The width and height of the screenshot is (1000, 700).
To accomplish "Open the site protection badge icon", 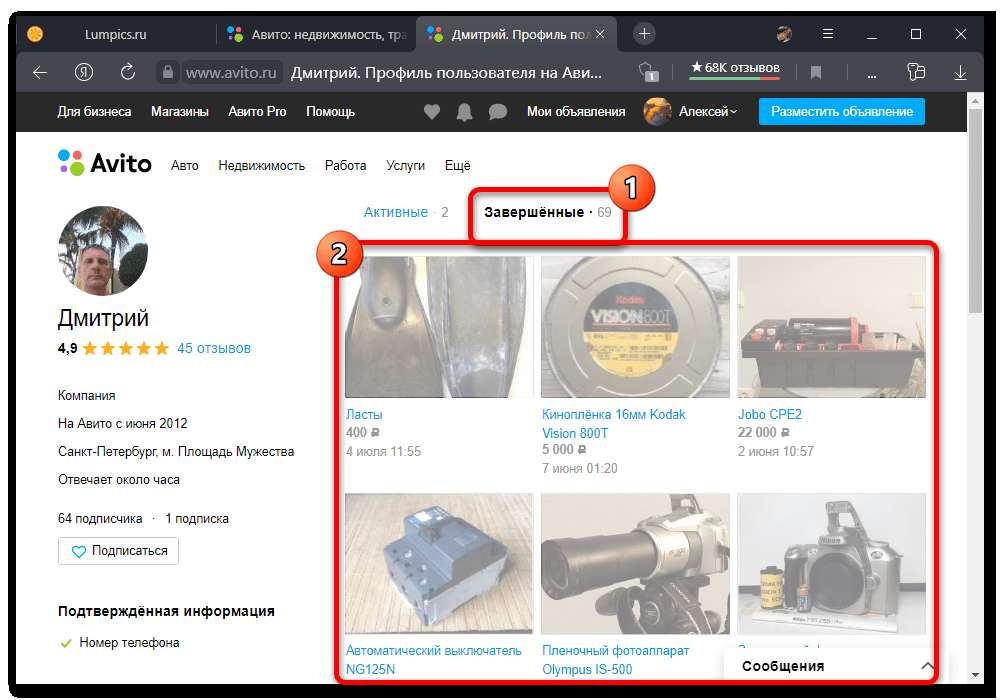I will pyautogui.click(x=649, y=72).
